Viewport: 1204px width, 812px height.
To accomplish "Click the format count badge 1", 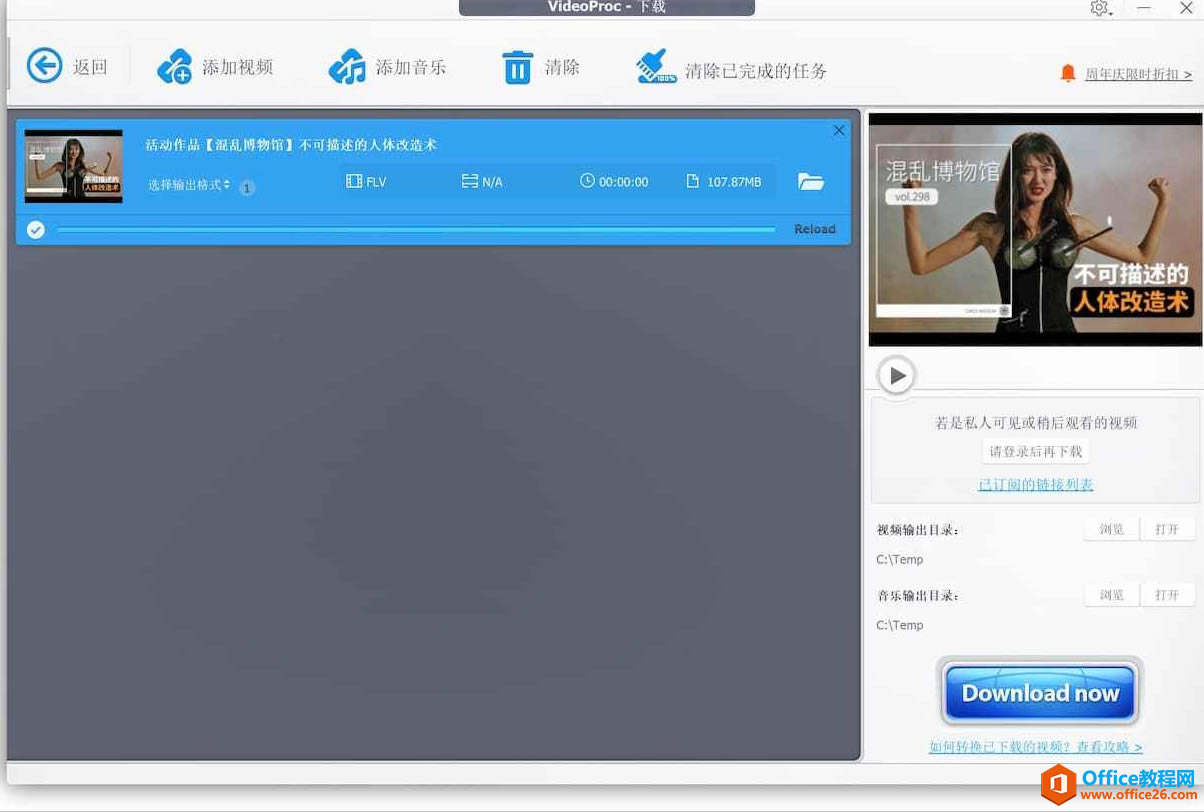I will [x=247, y=187].
